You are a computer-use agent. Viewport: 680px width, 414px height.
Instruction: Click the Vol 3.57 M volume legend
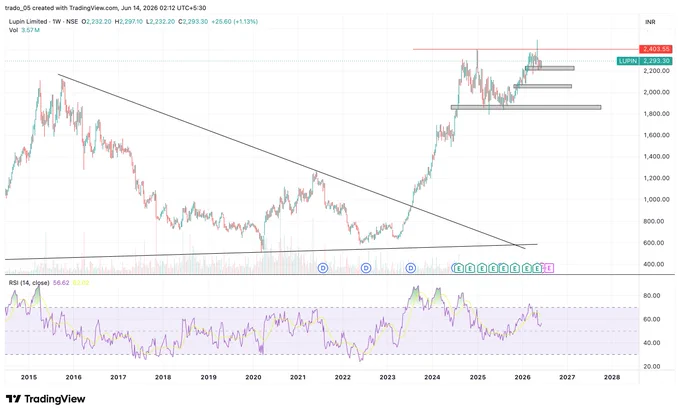point(24,30)
